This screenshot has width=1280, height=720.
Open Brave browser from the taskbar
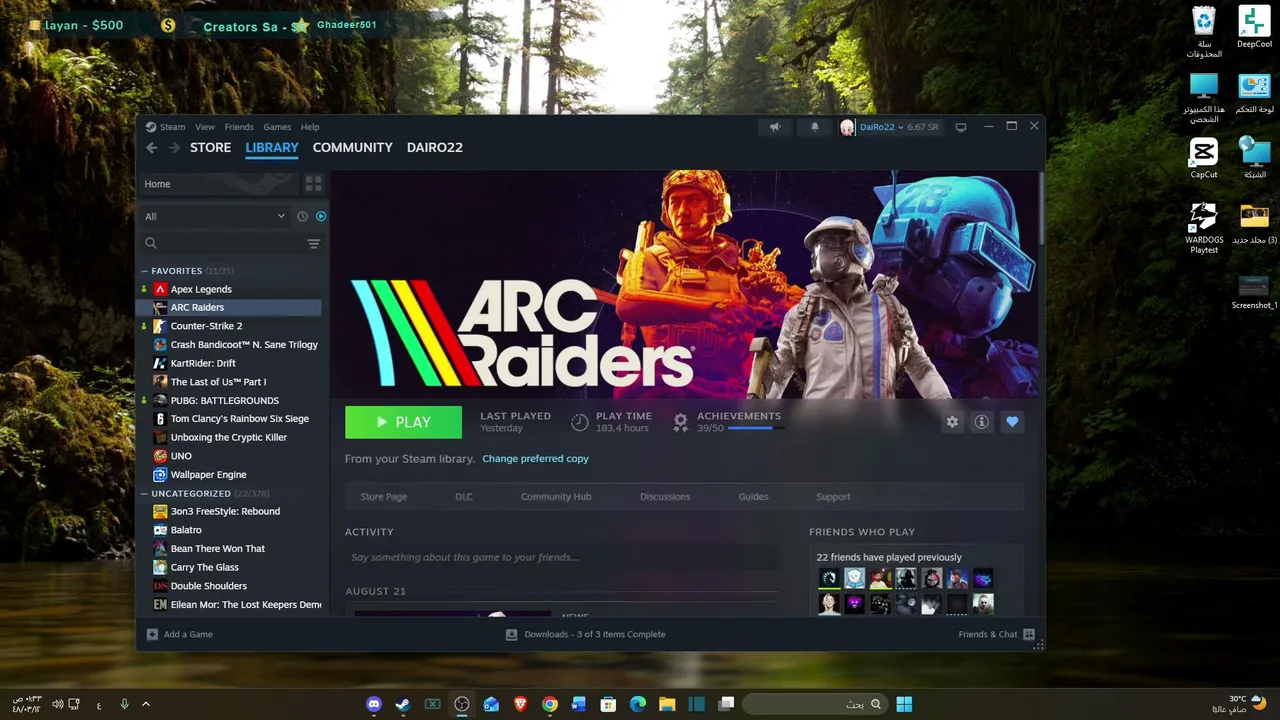pyautogui.click(x=520, y=704)
